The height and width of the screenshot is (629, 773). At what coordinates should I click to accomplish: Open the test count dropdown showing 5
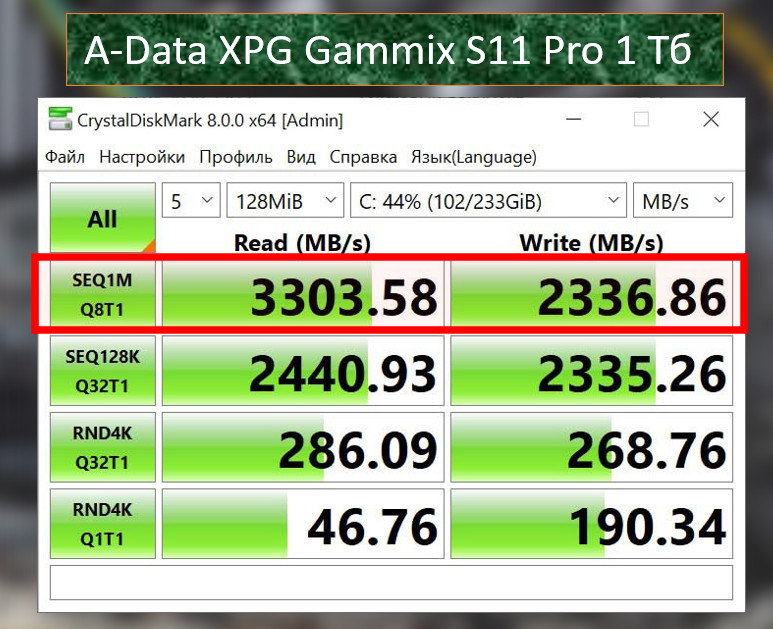click(x=191, y=200)
